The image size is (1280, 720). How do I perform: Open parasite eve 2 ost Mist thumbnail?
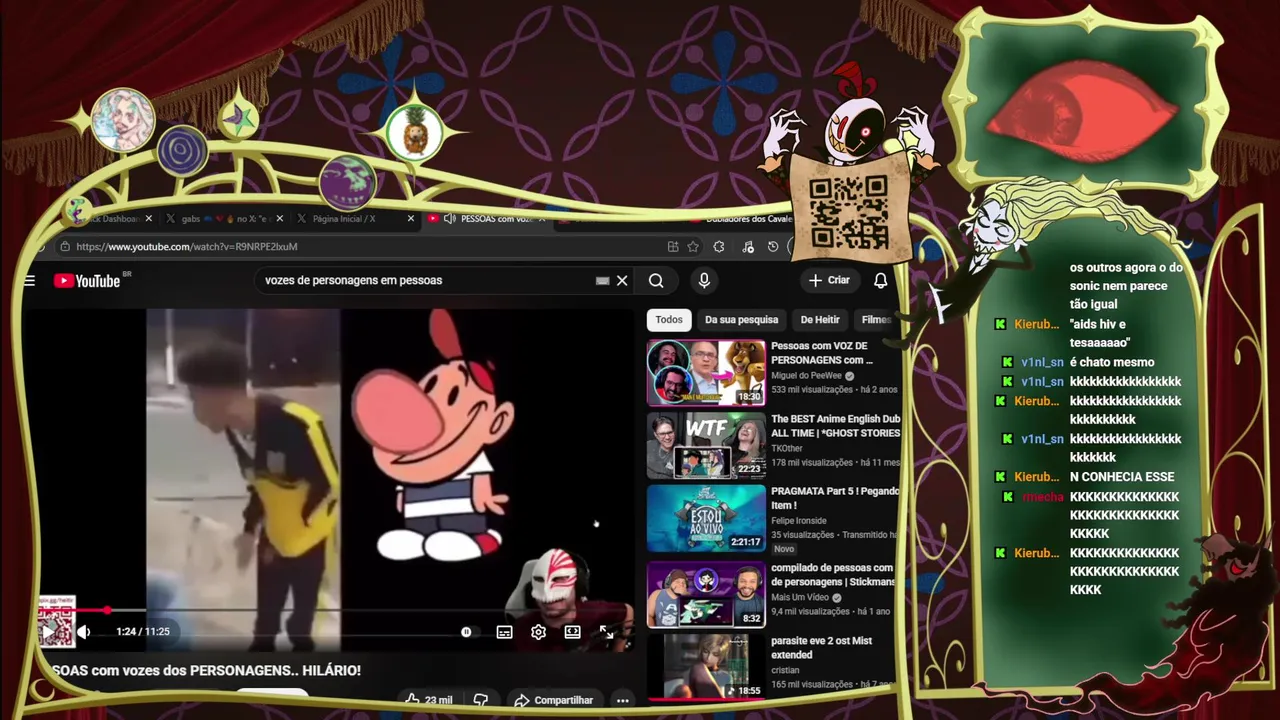[x=706, y=666]
